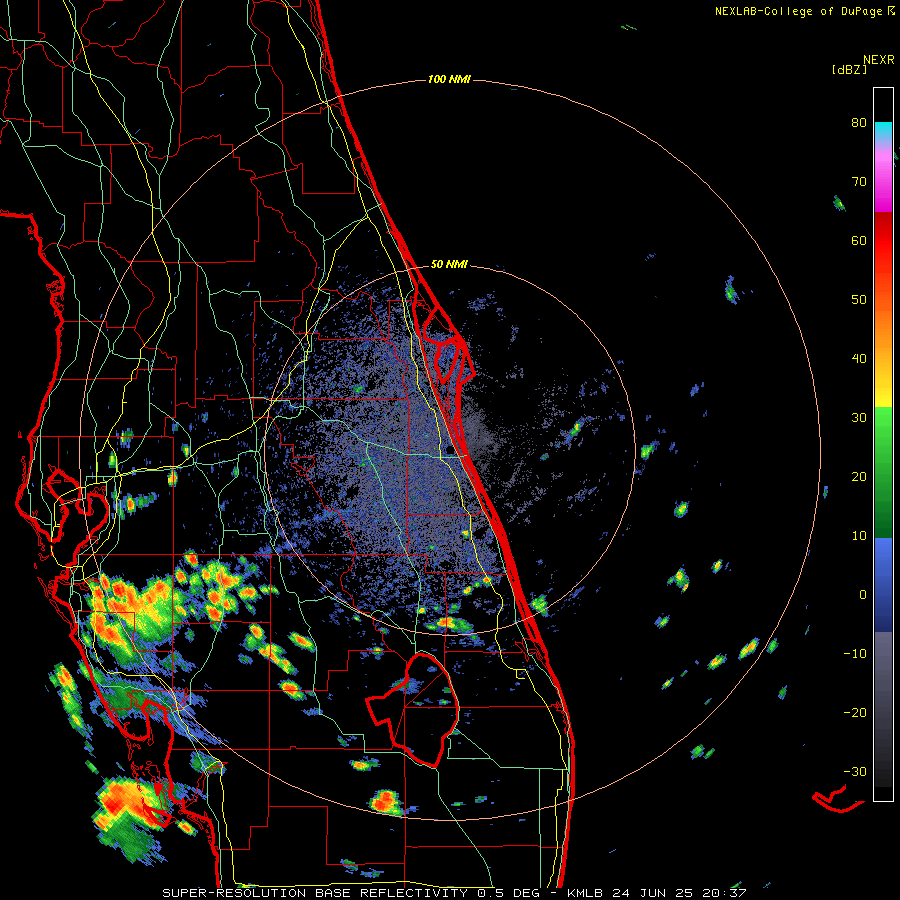Image resolution: width=900 pixels, height=900 pixels.
Task: Click the -20 value on the dBZ scale
Action: [855, 712]
